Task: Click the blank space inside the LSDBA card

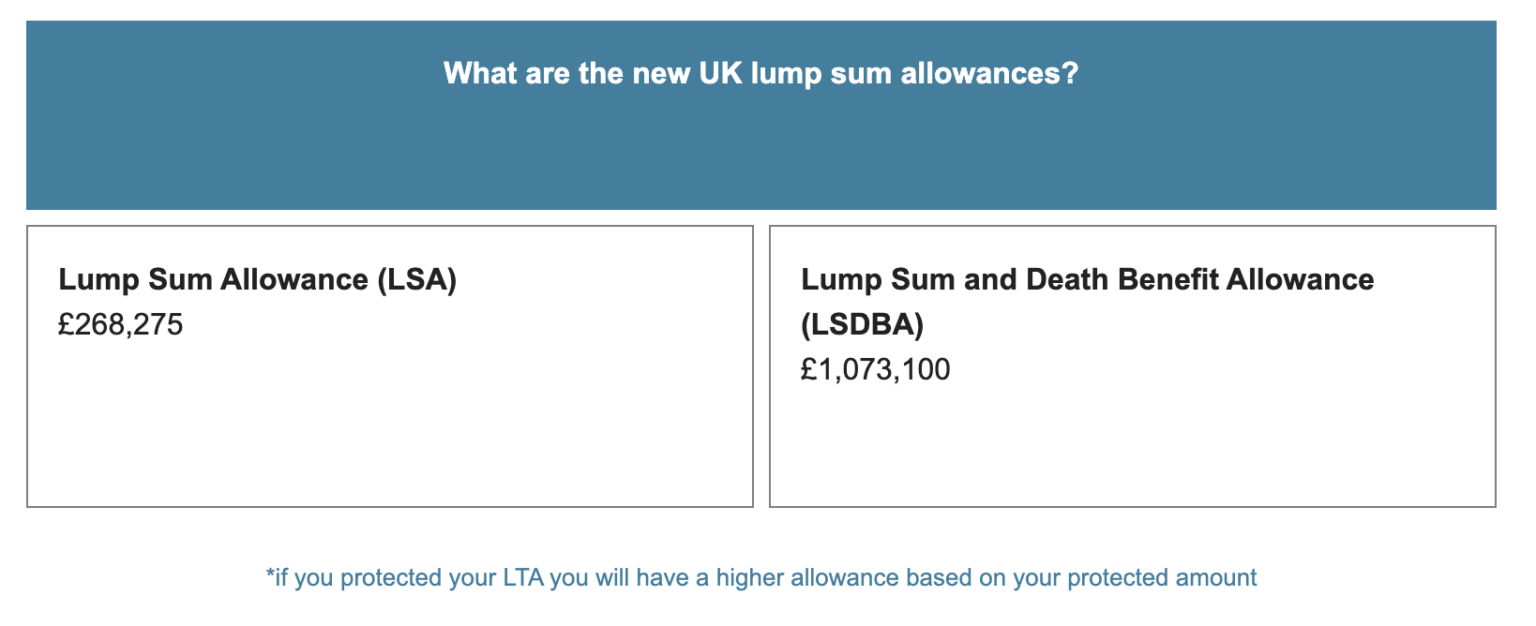Action: click(1130, 450)
